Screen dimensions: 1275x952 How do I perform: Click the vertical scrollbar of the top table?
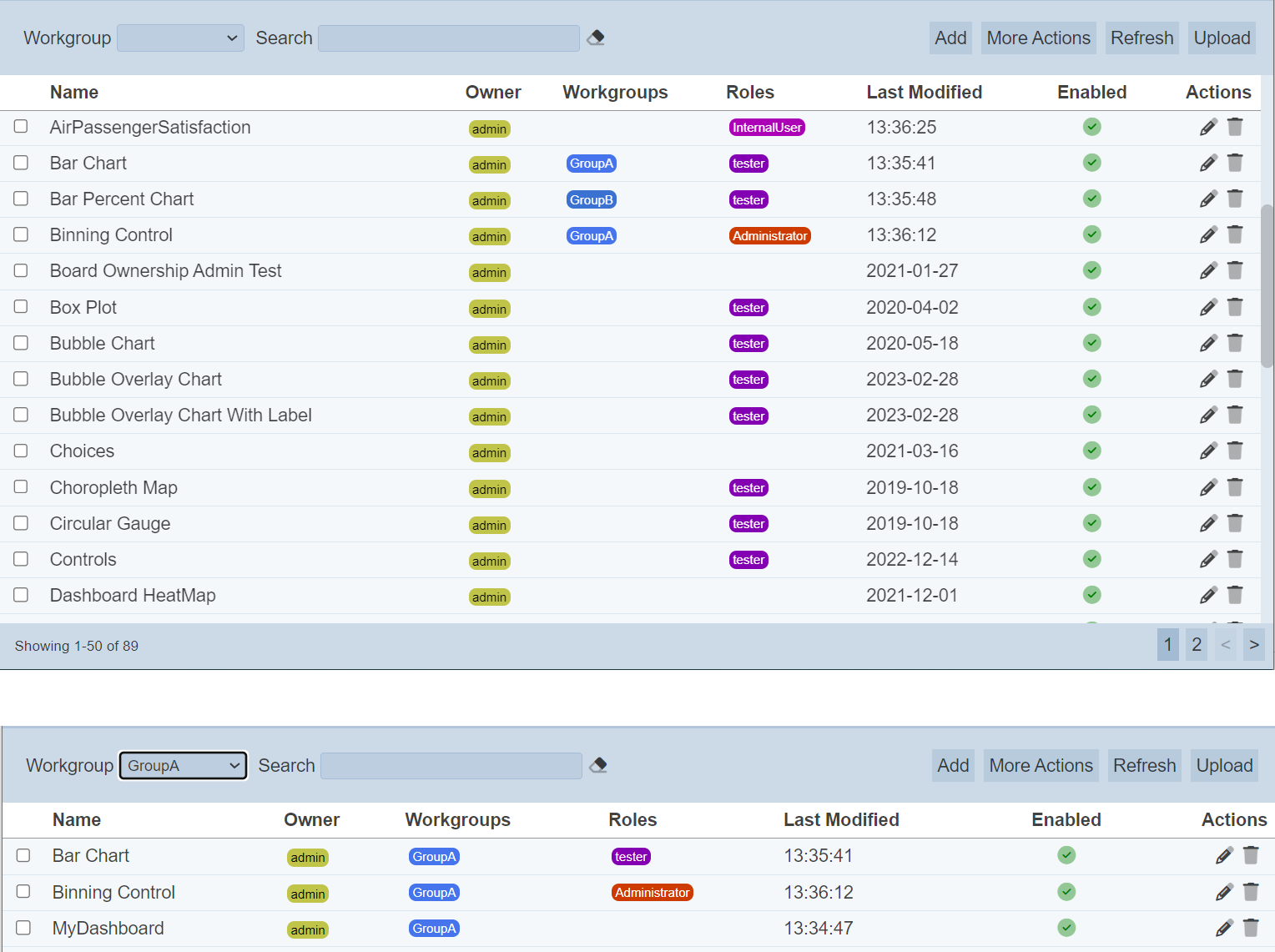point(1267,284)
